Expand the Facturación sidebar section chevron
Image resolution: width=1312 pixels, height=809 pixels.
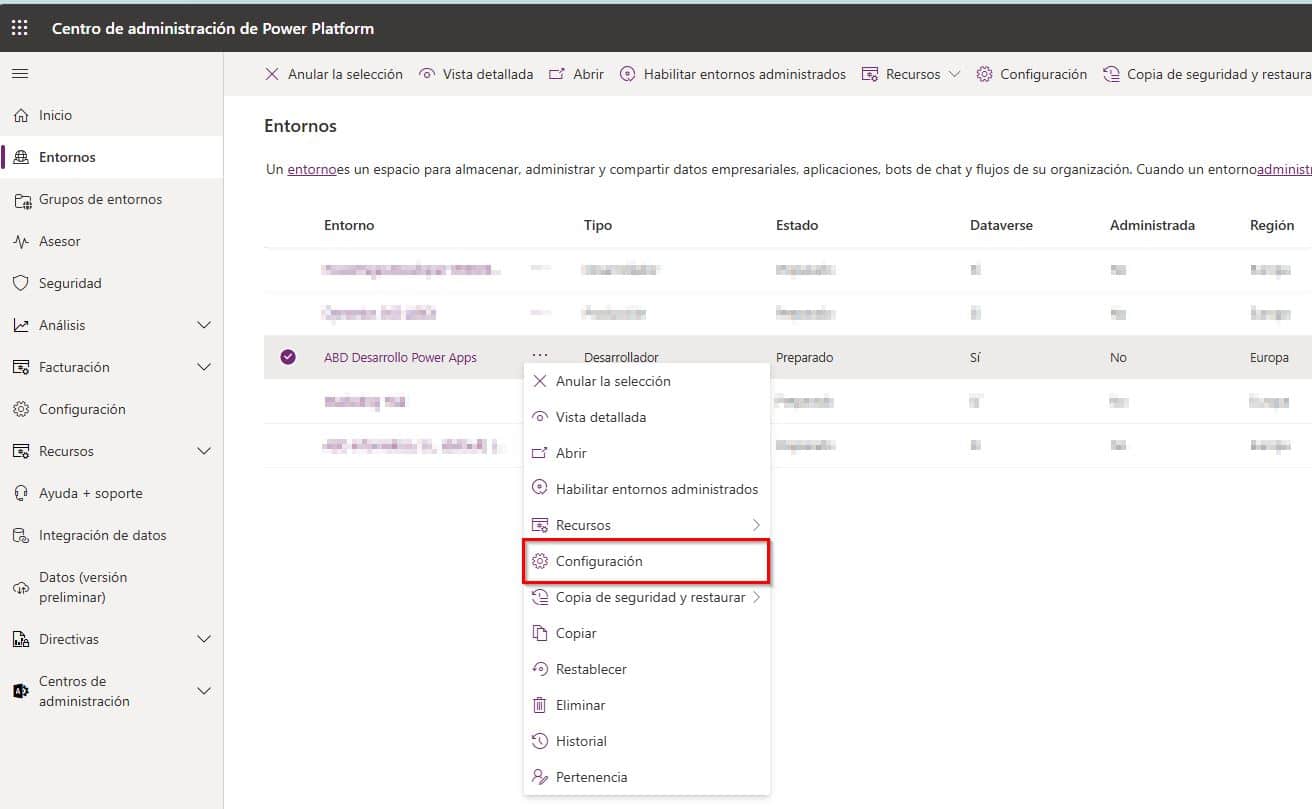[204, 367]
